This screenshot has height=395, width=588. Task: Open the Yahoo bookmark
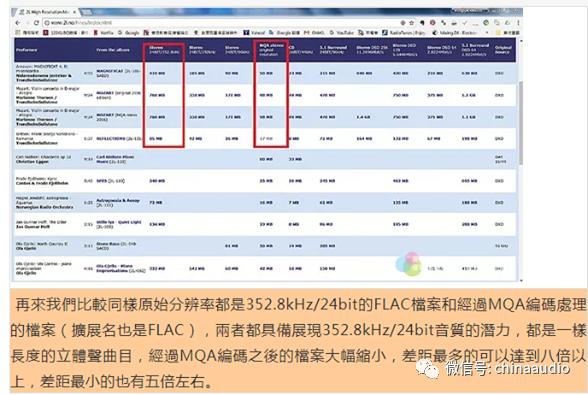(254, 33)
